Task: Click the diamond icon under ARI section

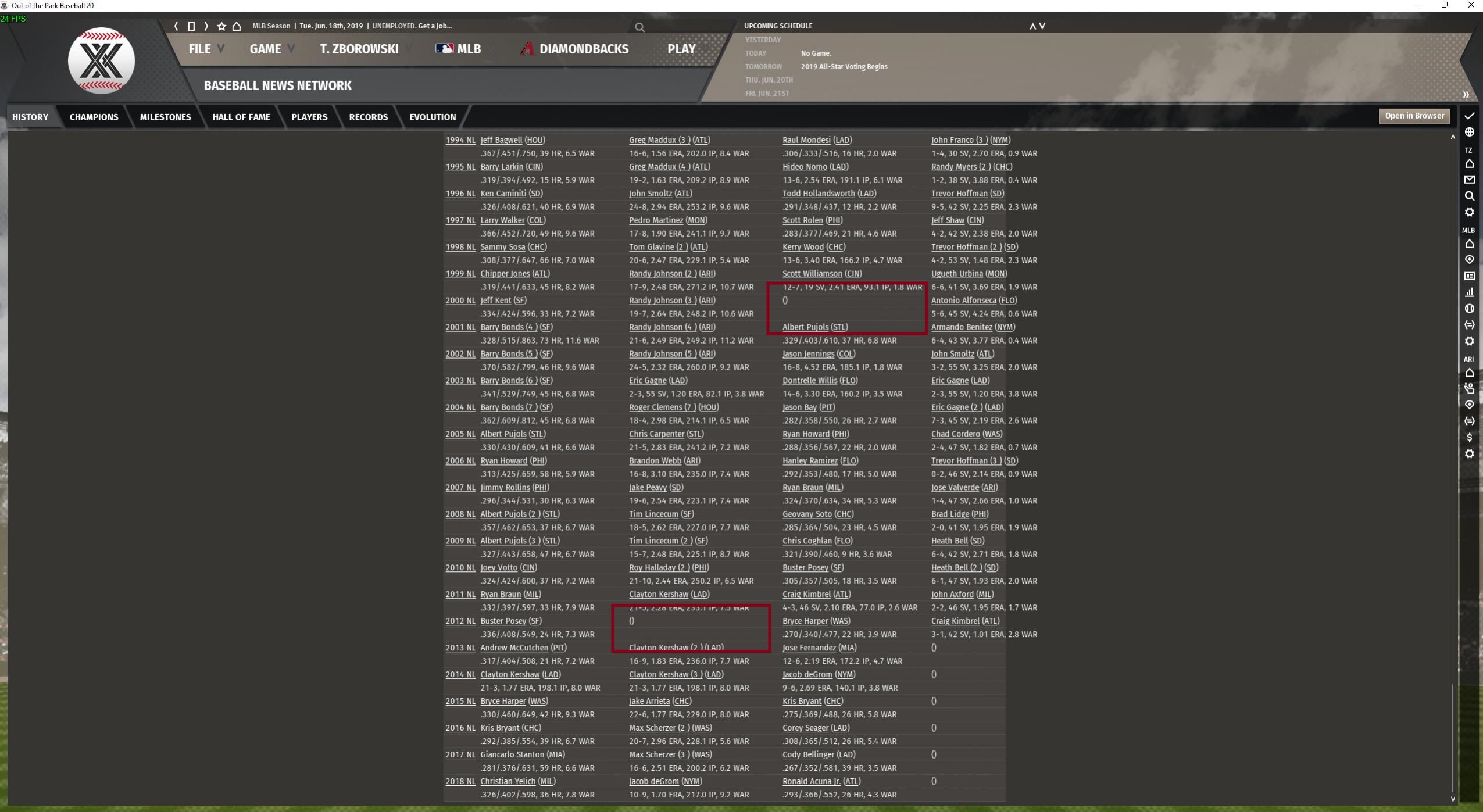Action: tap(1469, 405)
